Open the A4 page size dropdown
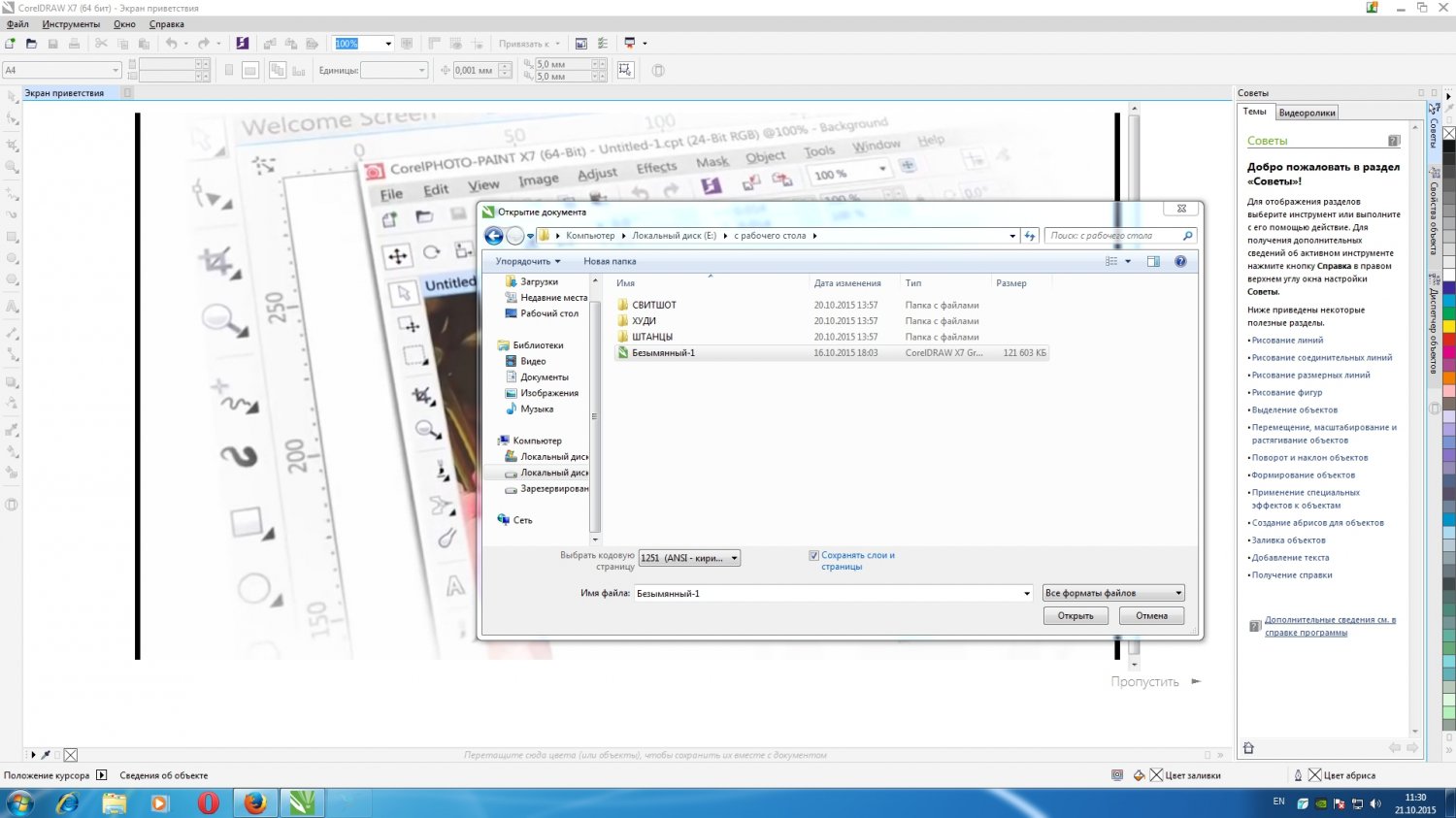 [x=115, y=70]
